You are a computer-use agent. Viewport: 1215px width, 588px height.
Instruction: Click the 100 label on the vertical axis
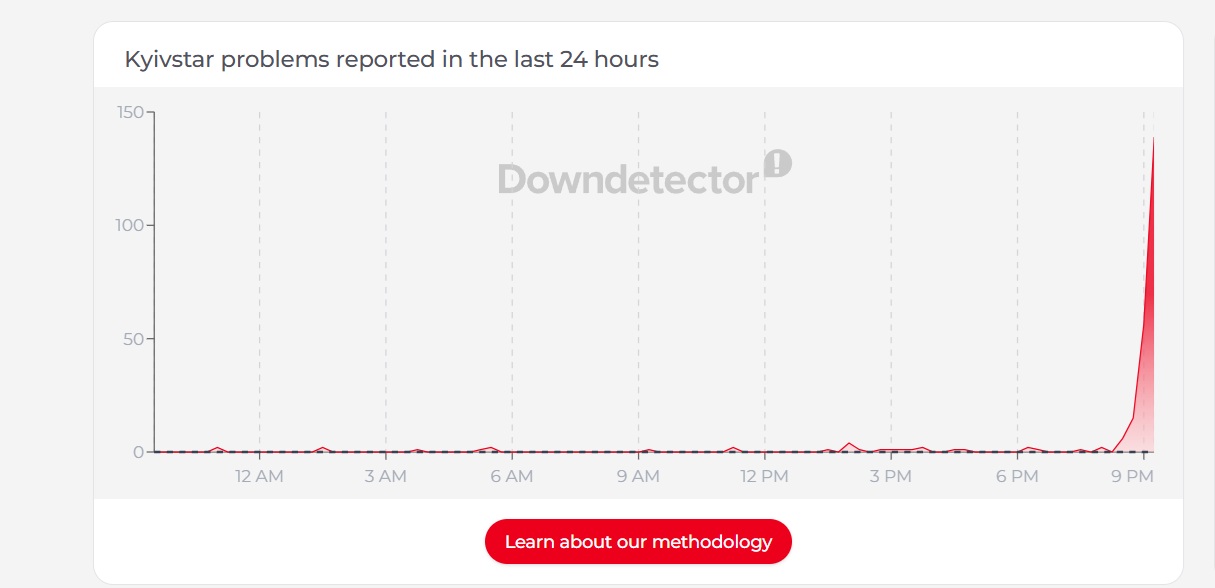coord(130,225)
